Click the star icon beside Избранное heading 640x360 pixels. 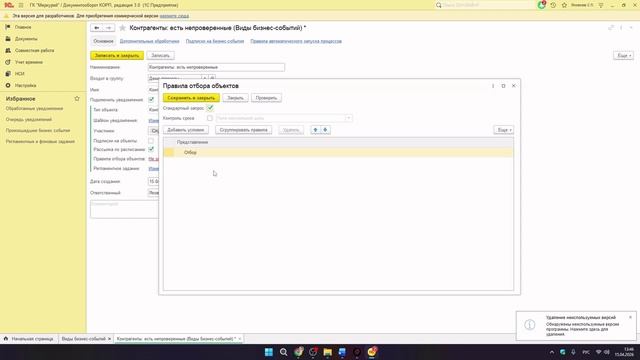click(x=77, y=99)
